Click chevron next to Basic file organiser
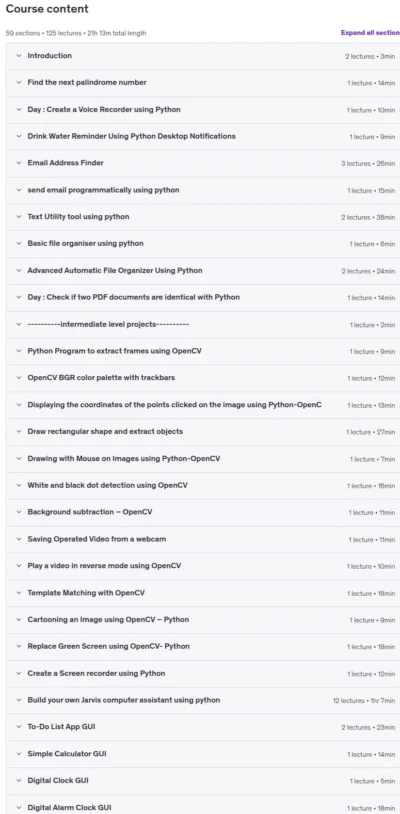 19,243
